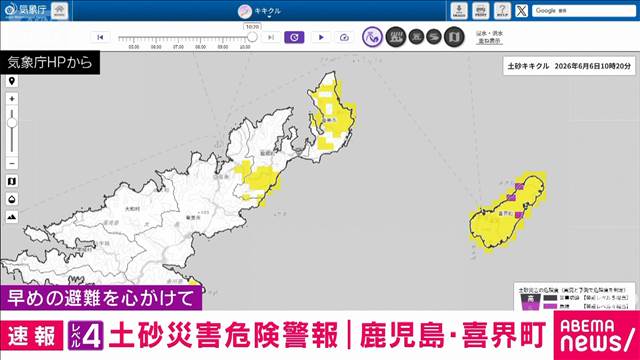
Task: Move the timeline slider handle
Action: pyautogui.click(x=252, y=37)
